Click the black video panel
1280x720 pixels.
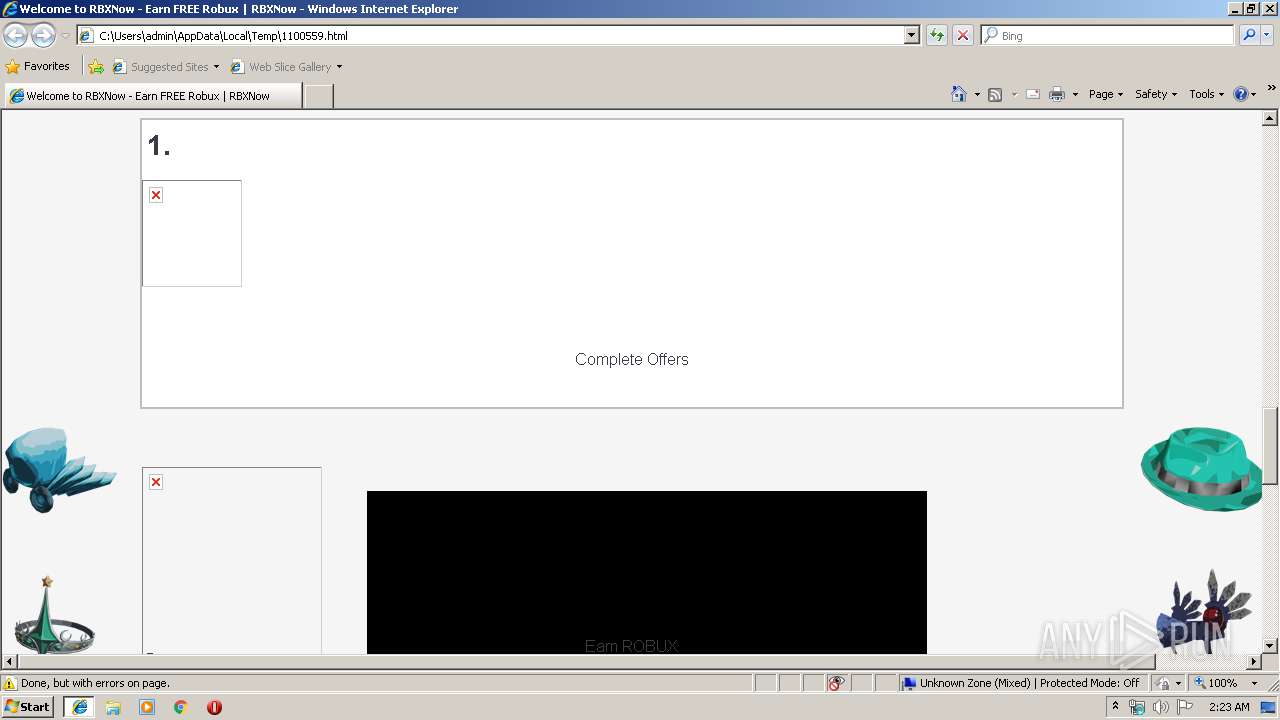647,572
